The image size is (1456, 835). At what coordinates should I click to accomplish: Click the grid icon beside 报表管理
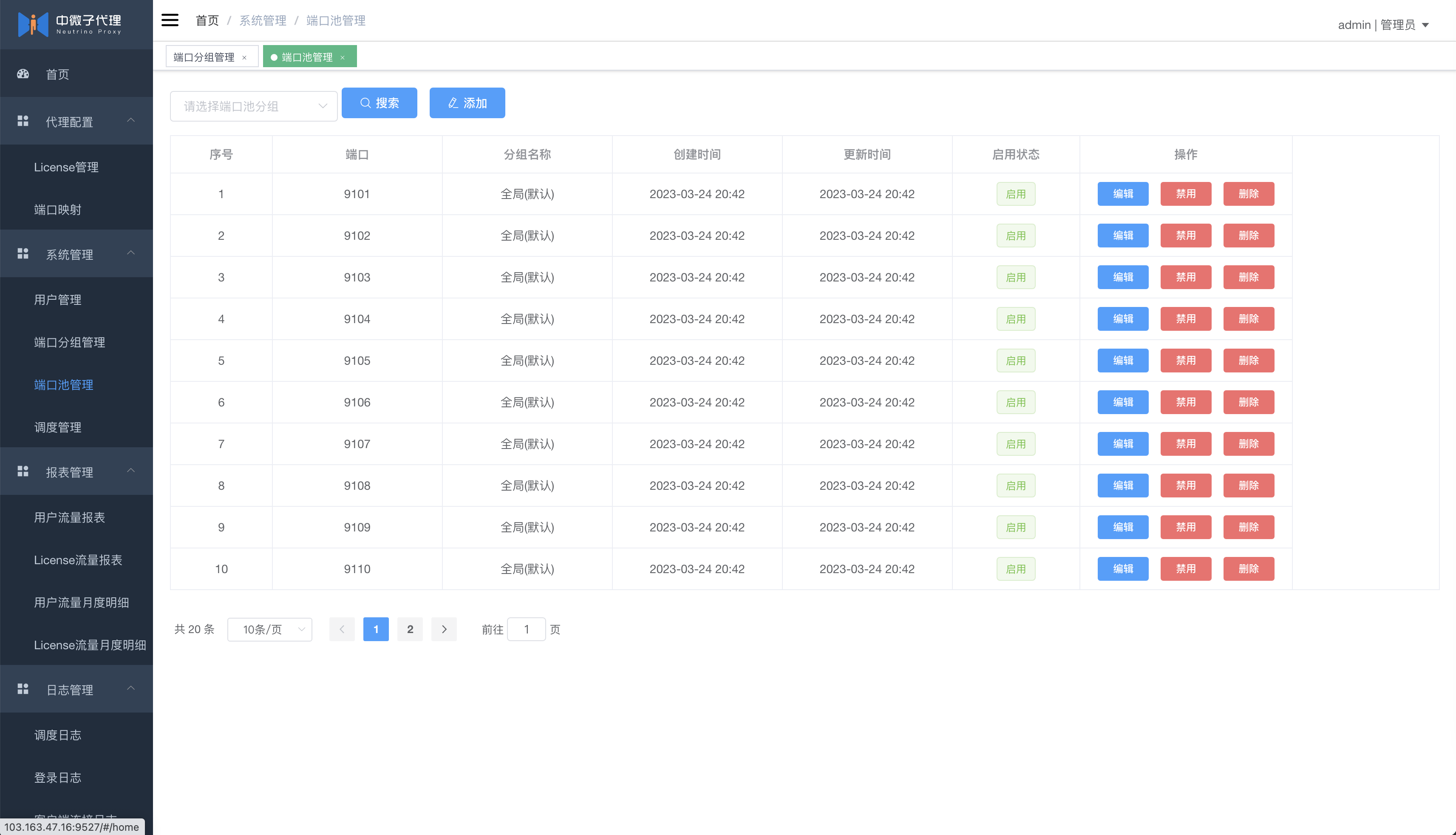(23, 471)
